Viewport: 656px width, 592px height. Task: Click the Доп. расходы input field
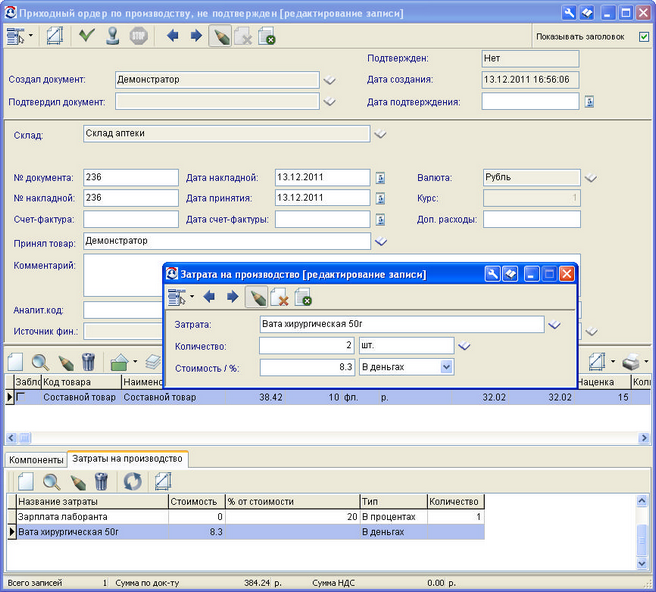(532, 219)
